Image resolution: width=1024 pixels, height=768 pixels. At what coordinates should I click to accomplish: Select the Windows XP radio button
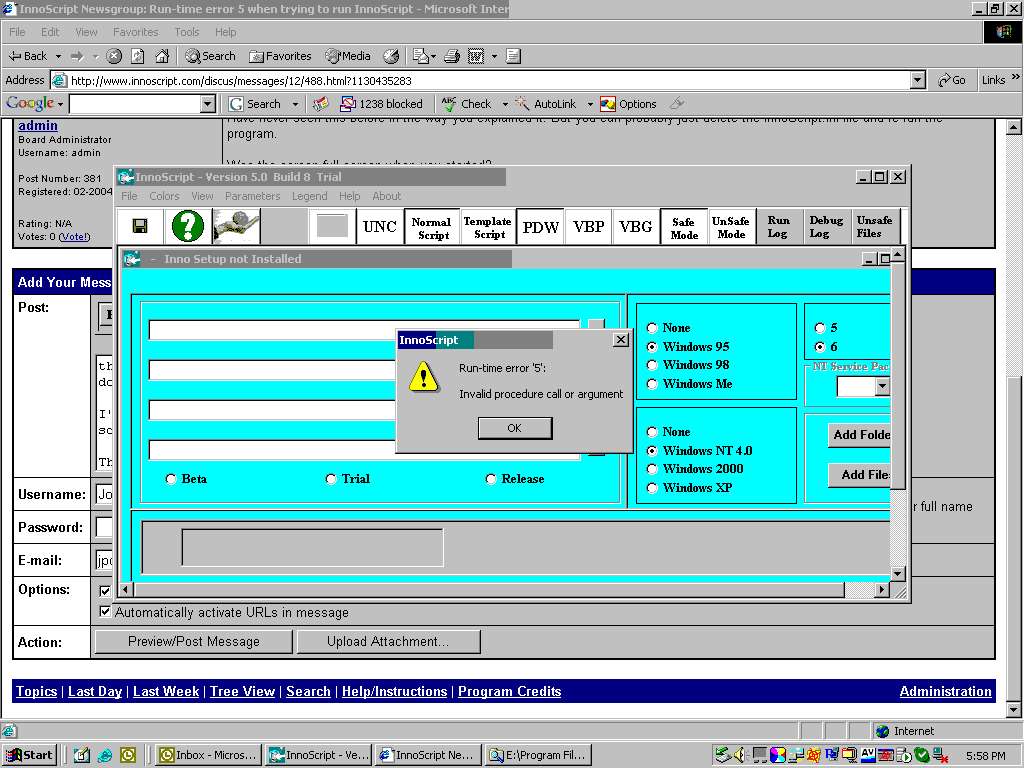click(x=652, y=488)
